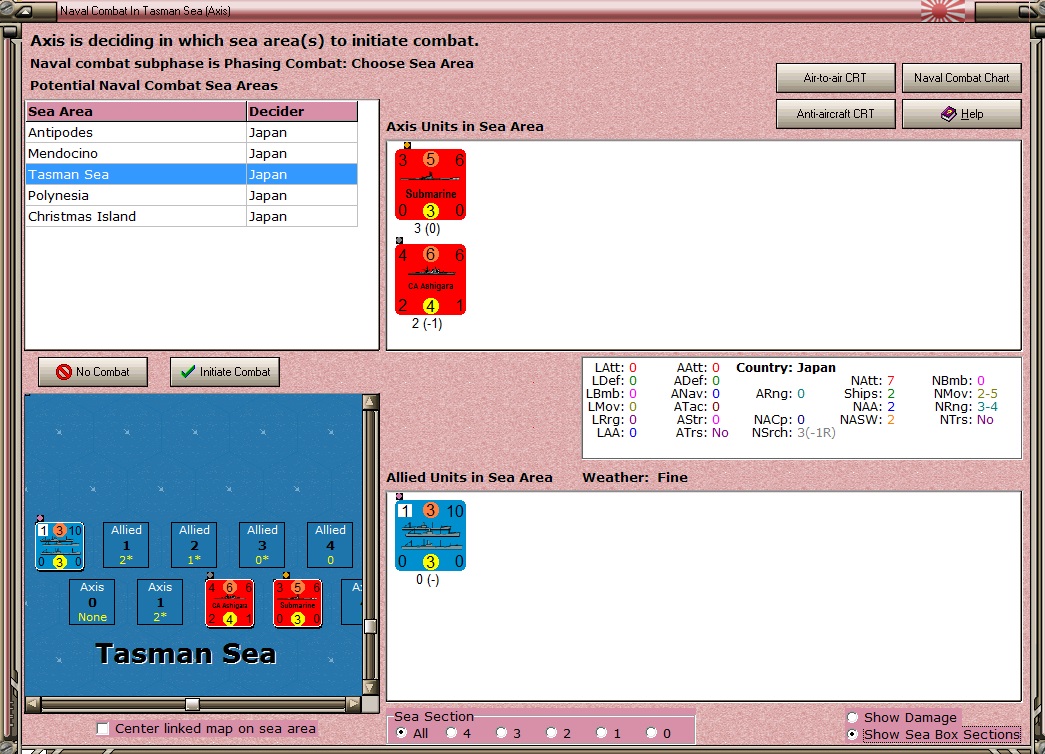Screen dimensions: 1045x754
Task: Click the CA Ashigara counter on the Tasman Sea map
Action: (x=229, y=603)
